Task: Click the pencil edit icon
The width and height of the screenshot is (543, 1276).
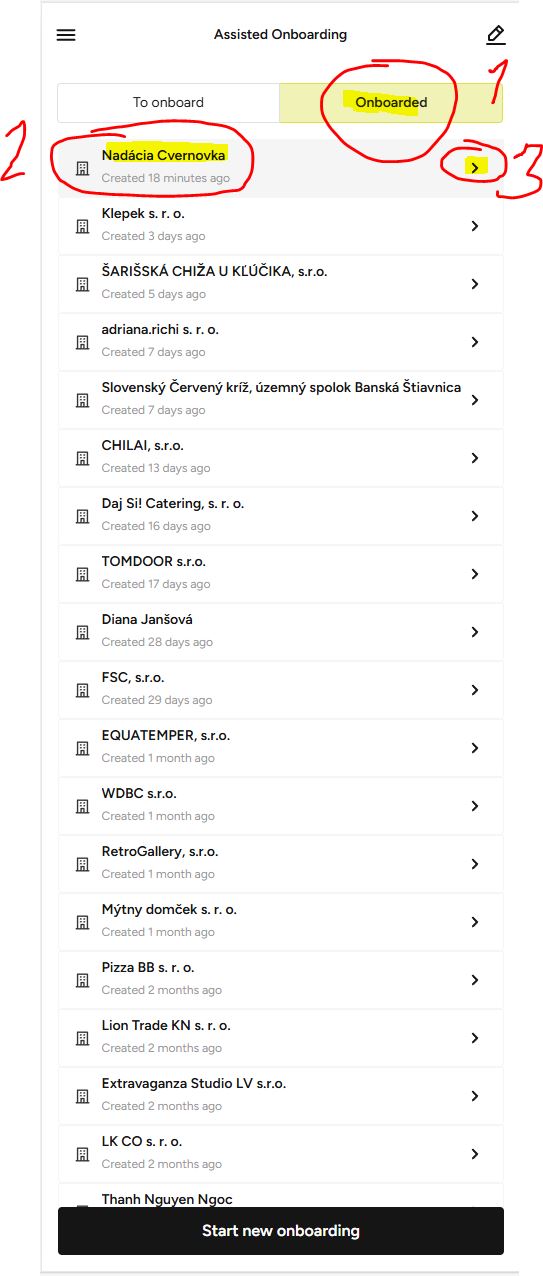Action: click(x=495, y=35)
